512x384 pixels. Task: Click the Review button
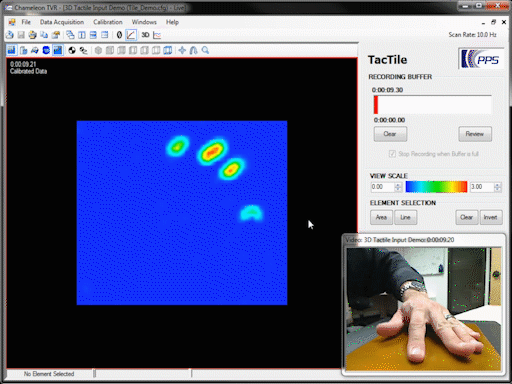tap(475, 134)
